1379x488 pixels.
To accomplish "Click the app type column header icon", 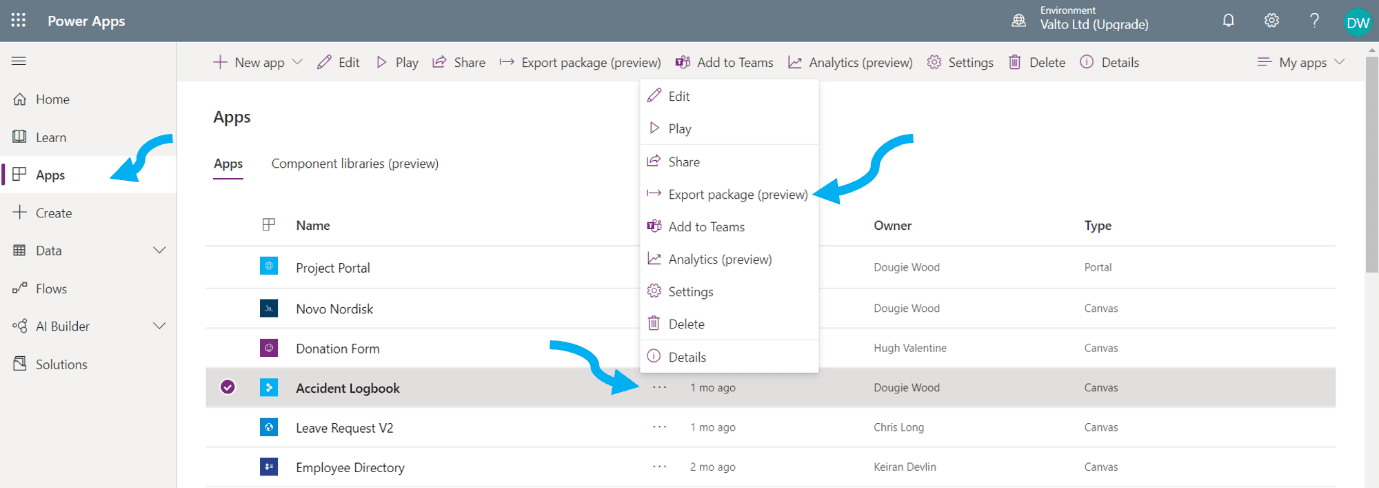I will coord(268,225).
